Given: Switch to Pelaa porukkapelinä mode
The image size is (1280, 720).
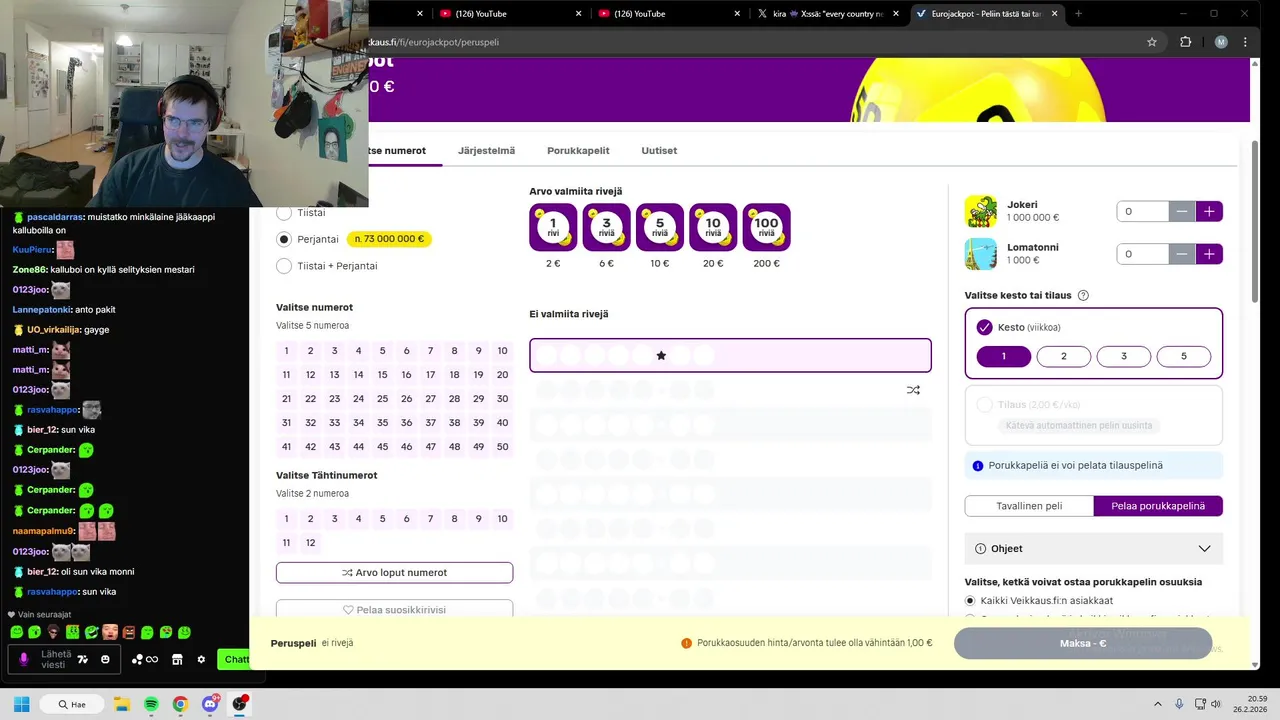Looking at the screenshot, I should pos(1158,506).
